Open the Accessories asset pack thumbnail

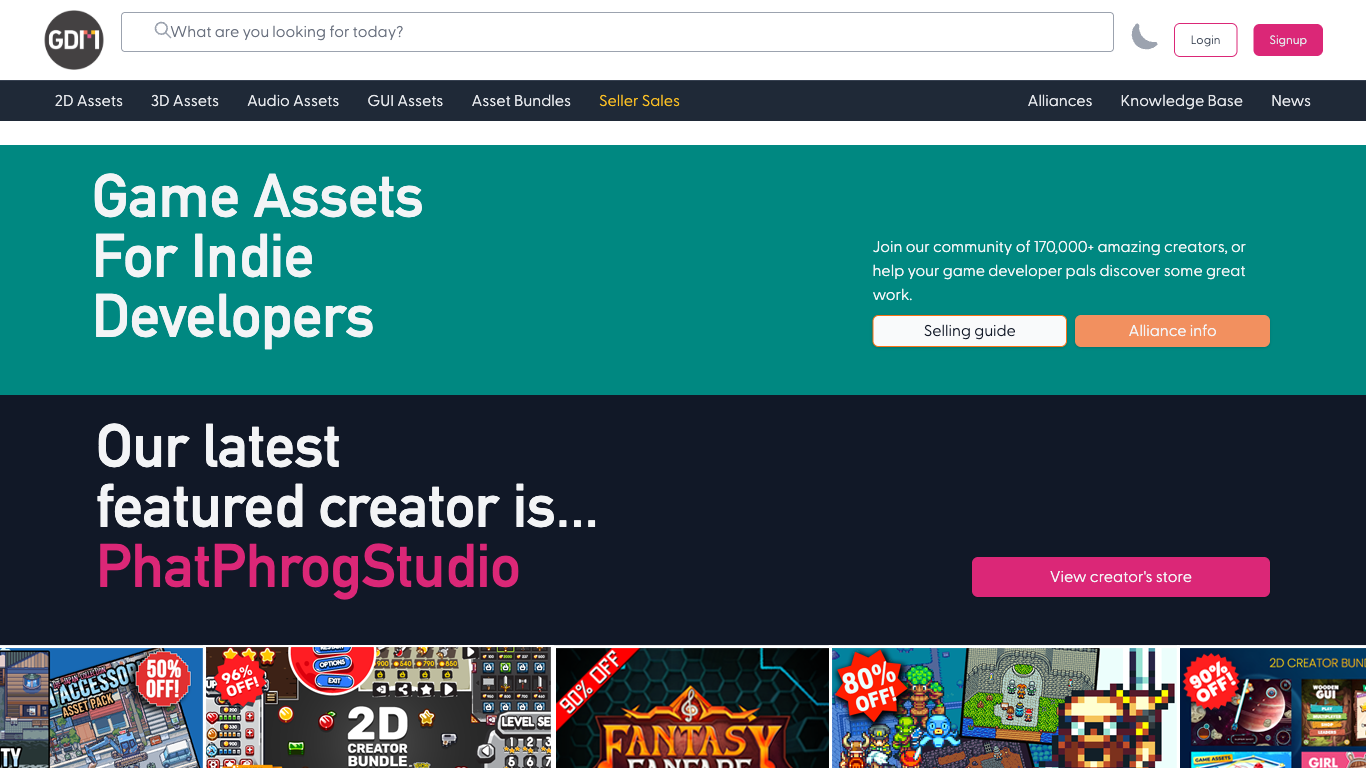pyautogui.click(x=101, y=708)
